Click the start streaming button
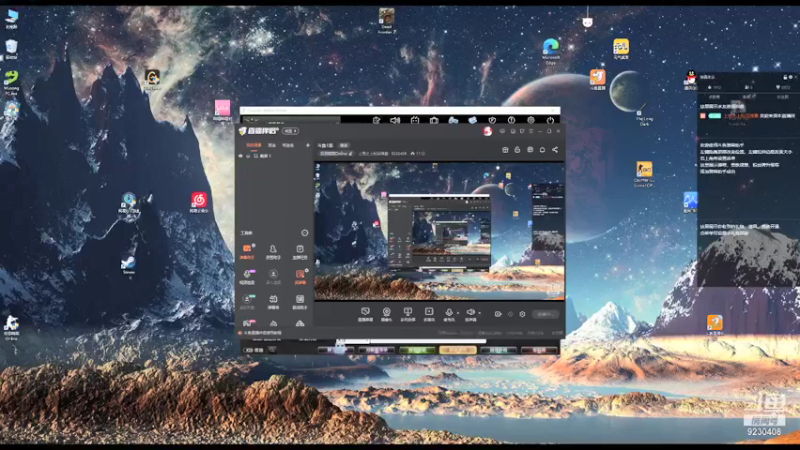The image size is (800, 450). (x=545, y=314)
